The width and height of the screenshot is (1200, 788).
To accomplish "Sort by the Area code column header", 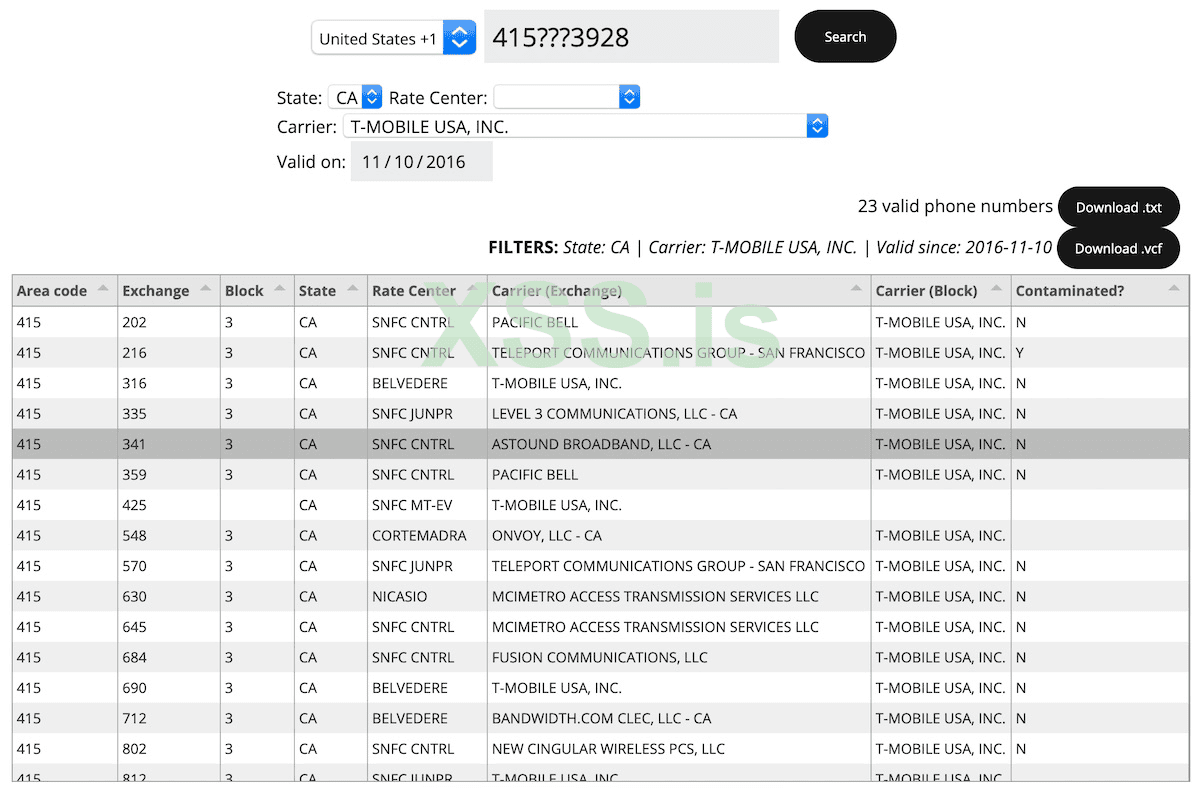I will (65, 291).
